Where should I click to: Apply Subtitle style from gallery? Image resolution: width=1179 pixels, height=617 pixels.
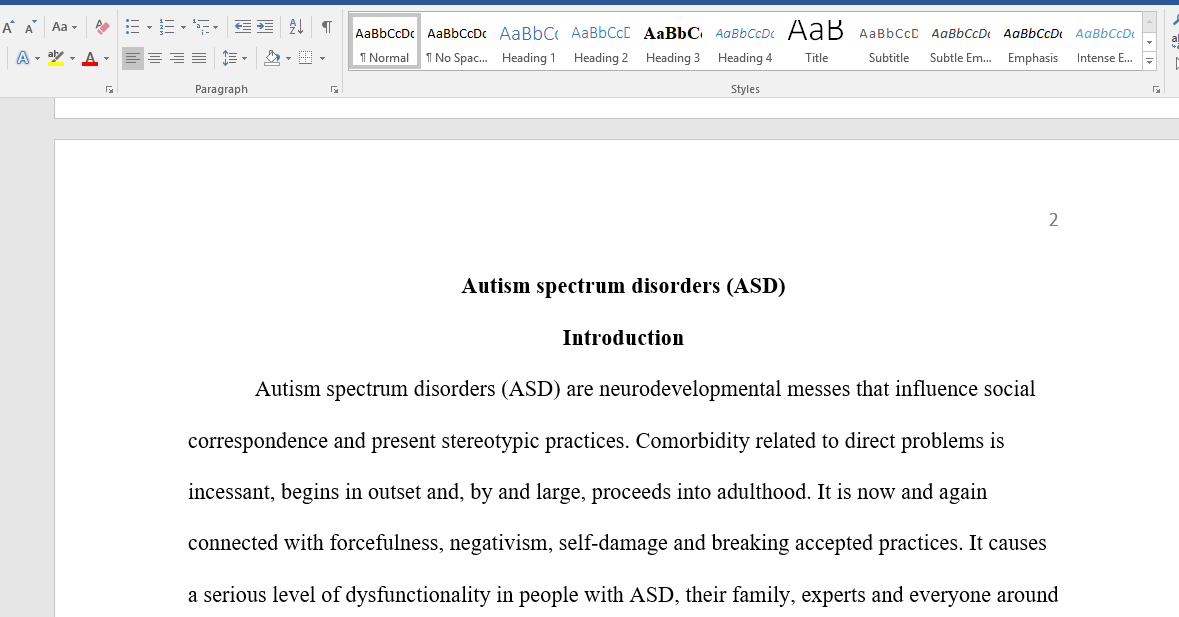click(889, 42)
